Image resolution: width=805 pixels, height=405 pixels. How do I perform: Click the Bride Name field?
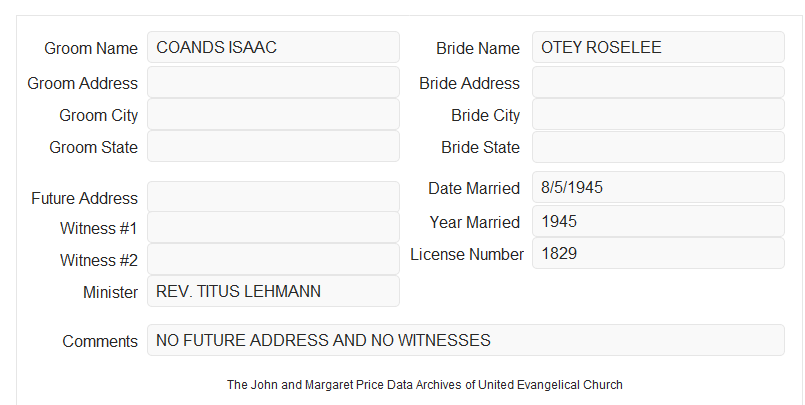658,47
